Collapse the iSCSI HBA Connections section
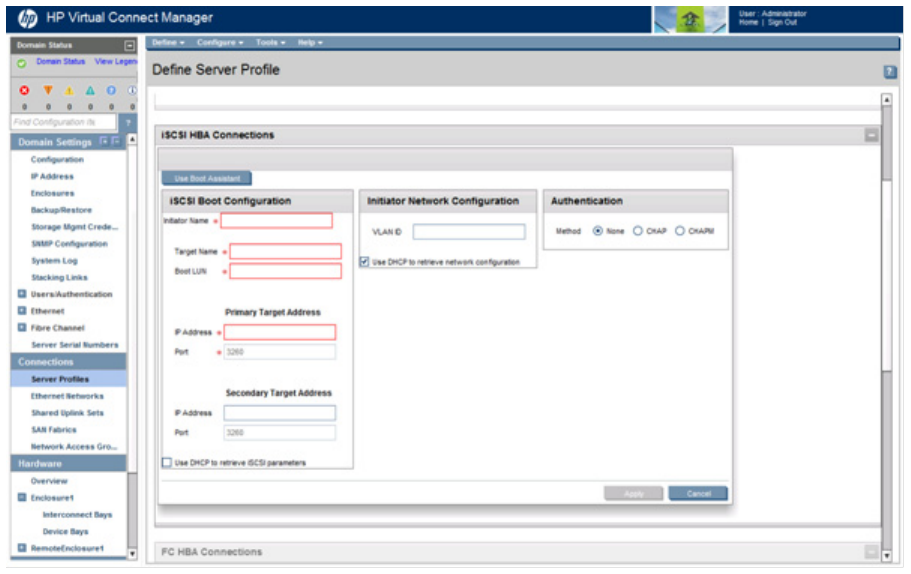Image resolution: width=911 pixels, height=574 pixels. pos(871,135)
